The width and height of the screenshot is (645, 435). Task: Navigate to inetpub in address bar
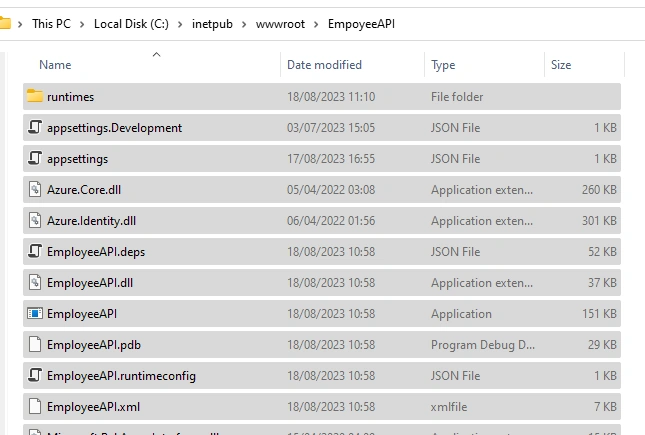pyautogui.click(x=212, y=24)
